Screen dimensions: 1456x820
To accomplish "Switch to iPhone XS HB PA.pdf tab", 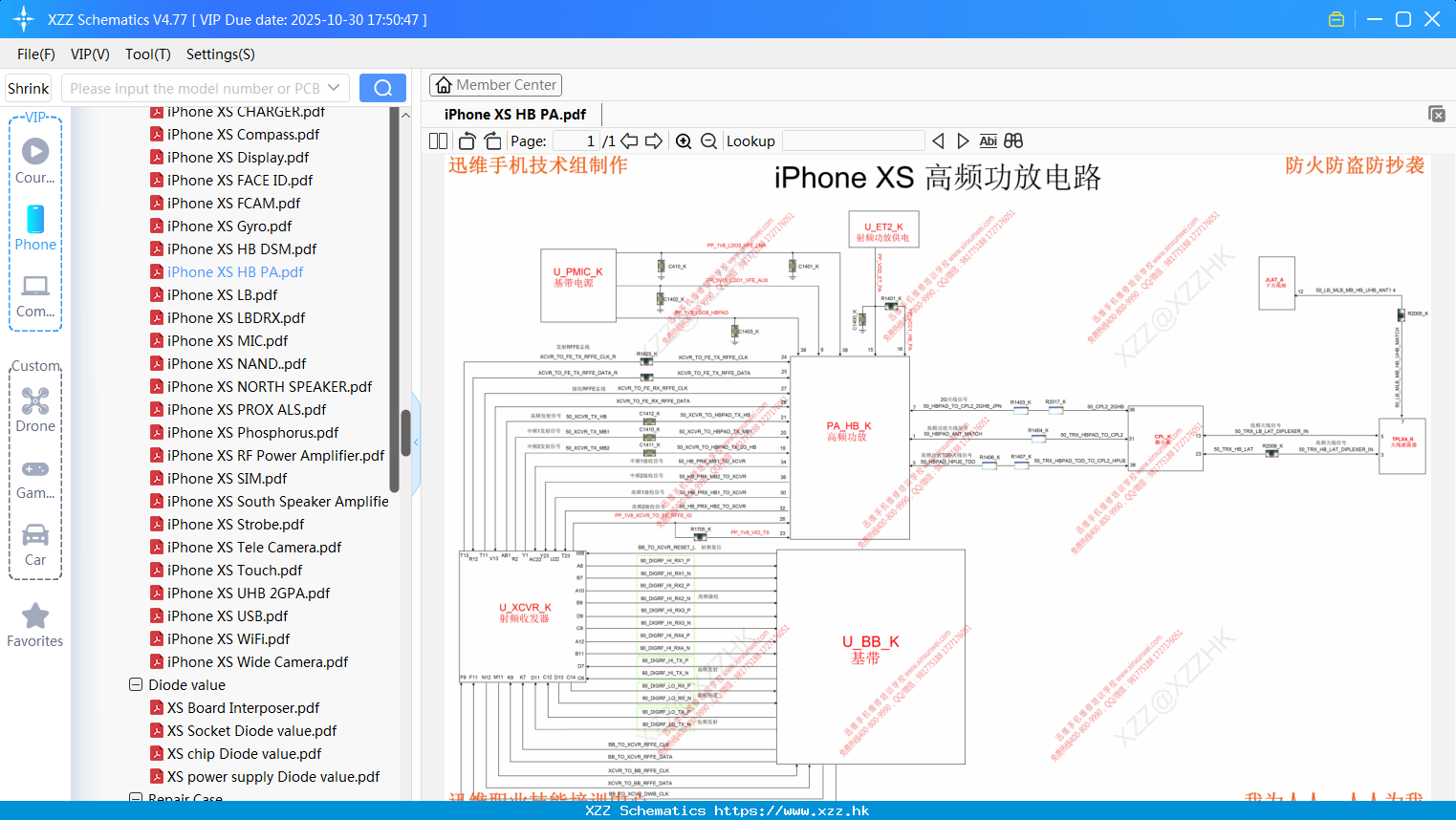I will pyautogui.click(x=514, y=114).
